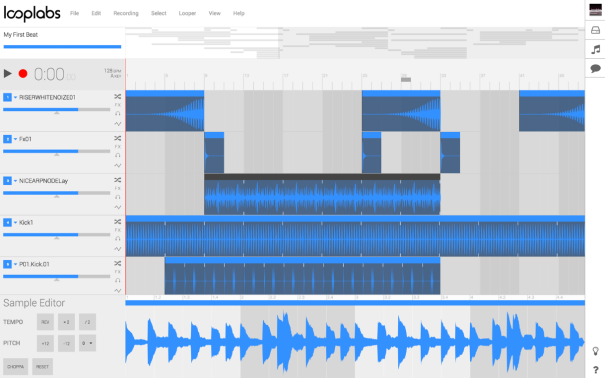This screenshot has width=605, height=378.
Task: Toggle FX on the Kick1 track
Action: (118, 230)
